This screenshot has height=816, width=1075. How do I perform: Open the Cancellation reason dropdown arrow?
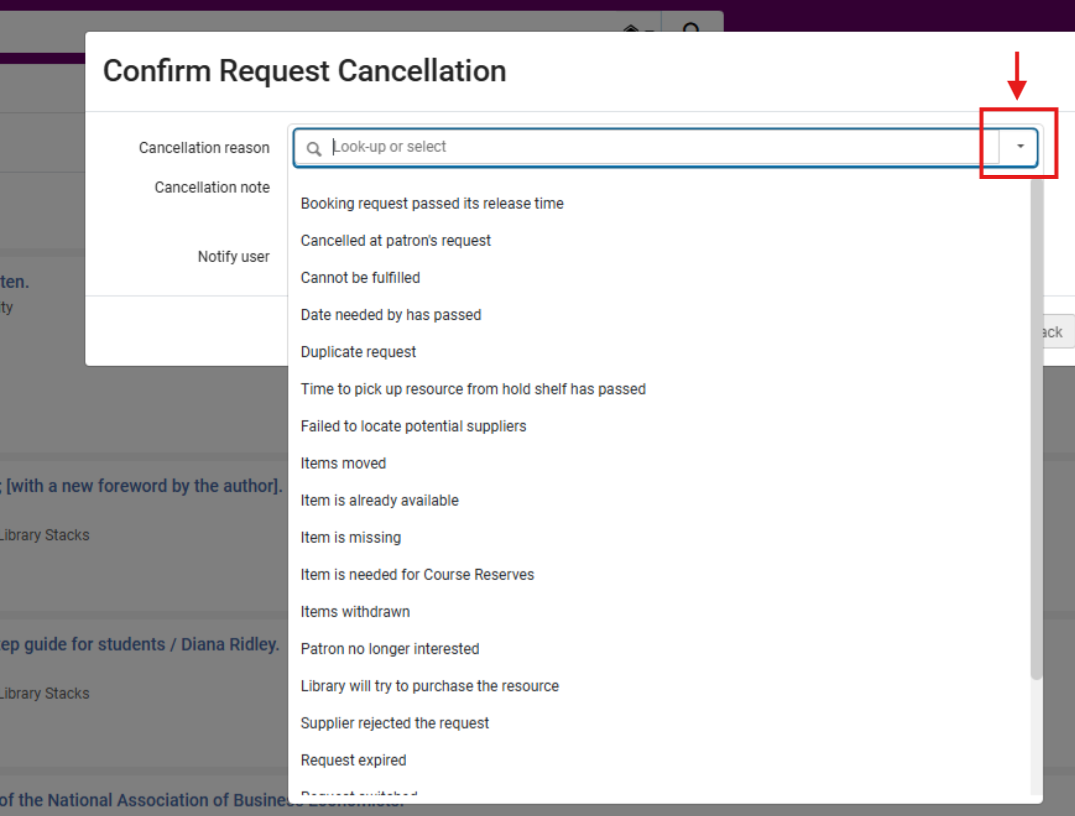pos(1020,147)
